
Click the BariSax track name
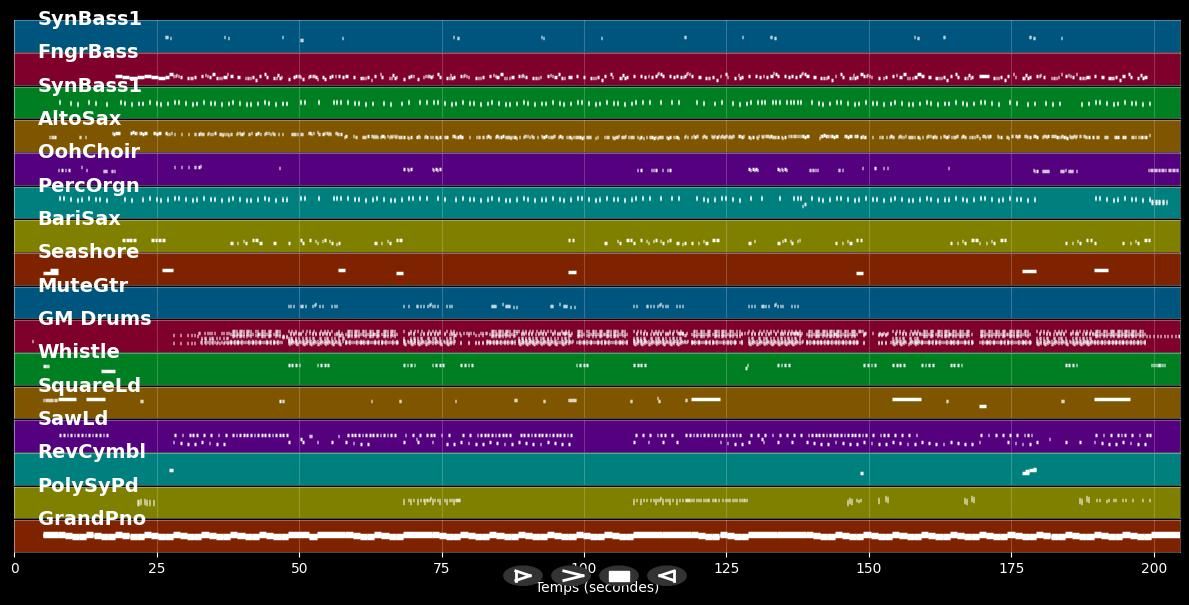coord(79,219)
